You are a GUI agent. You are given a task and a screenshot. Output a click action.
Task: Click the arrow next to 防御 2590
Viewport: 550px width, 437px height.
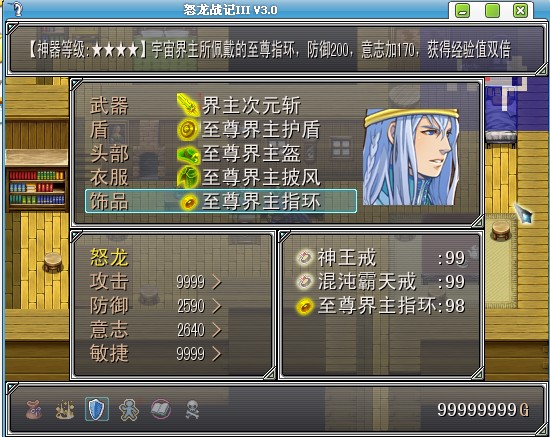[216, 306]
